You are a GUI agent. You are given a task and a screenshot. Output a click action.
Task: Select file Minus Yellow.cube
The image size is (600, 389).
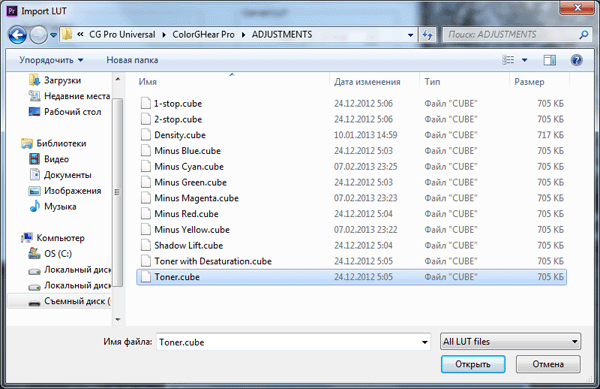click(352, 229)
